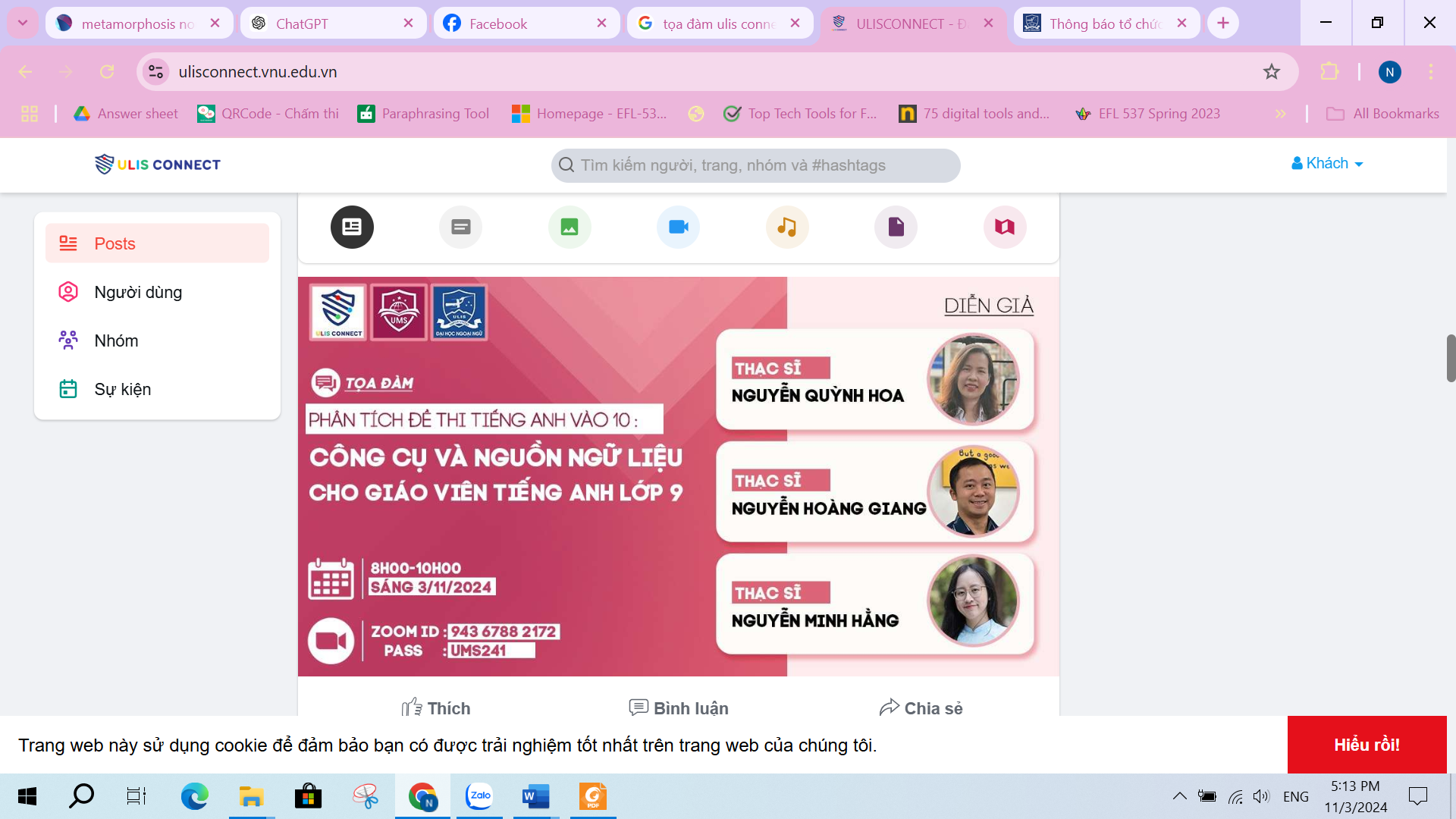Viewport: 1456px width, 819px height.
Task: Open the EFL 537 Spring 2023 bookmark
Action: point(1147,114)
